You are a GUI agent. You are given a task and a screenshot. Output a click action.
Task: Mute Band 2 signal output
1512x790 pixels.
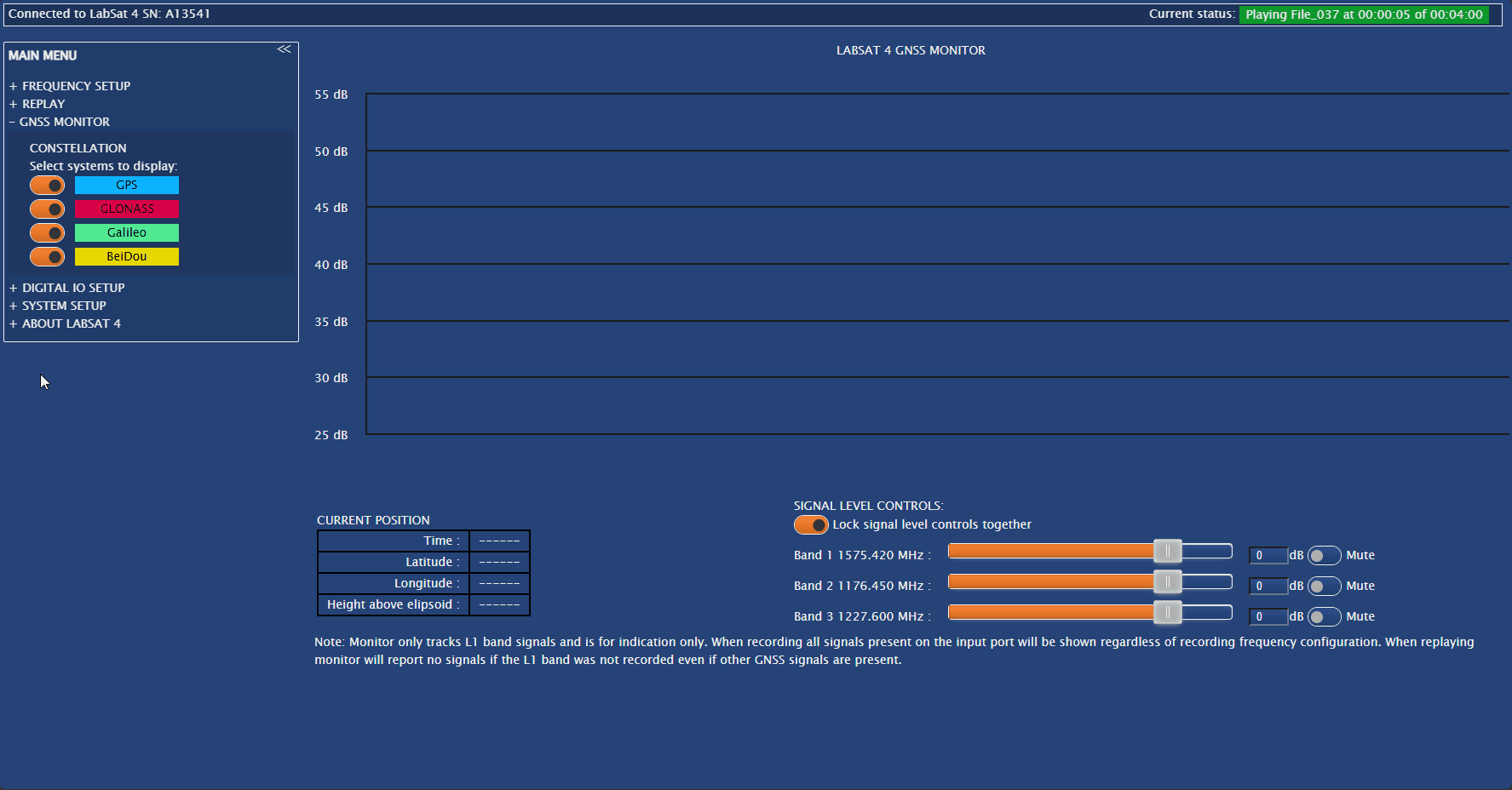(x=1325, y=586)
